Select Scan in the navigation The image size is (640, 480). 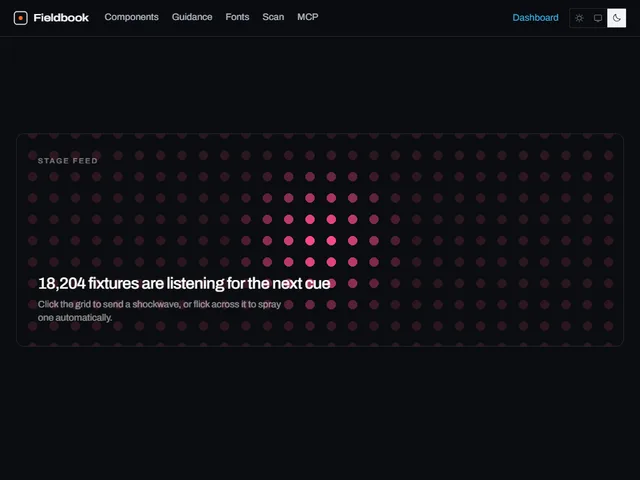click(273, 17)
